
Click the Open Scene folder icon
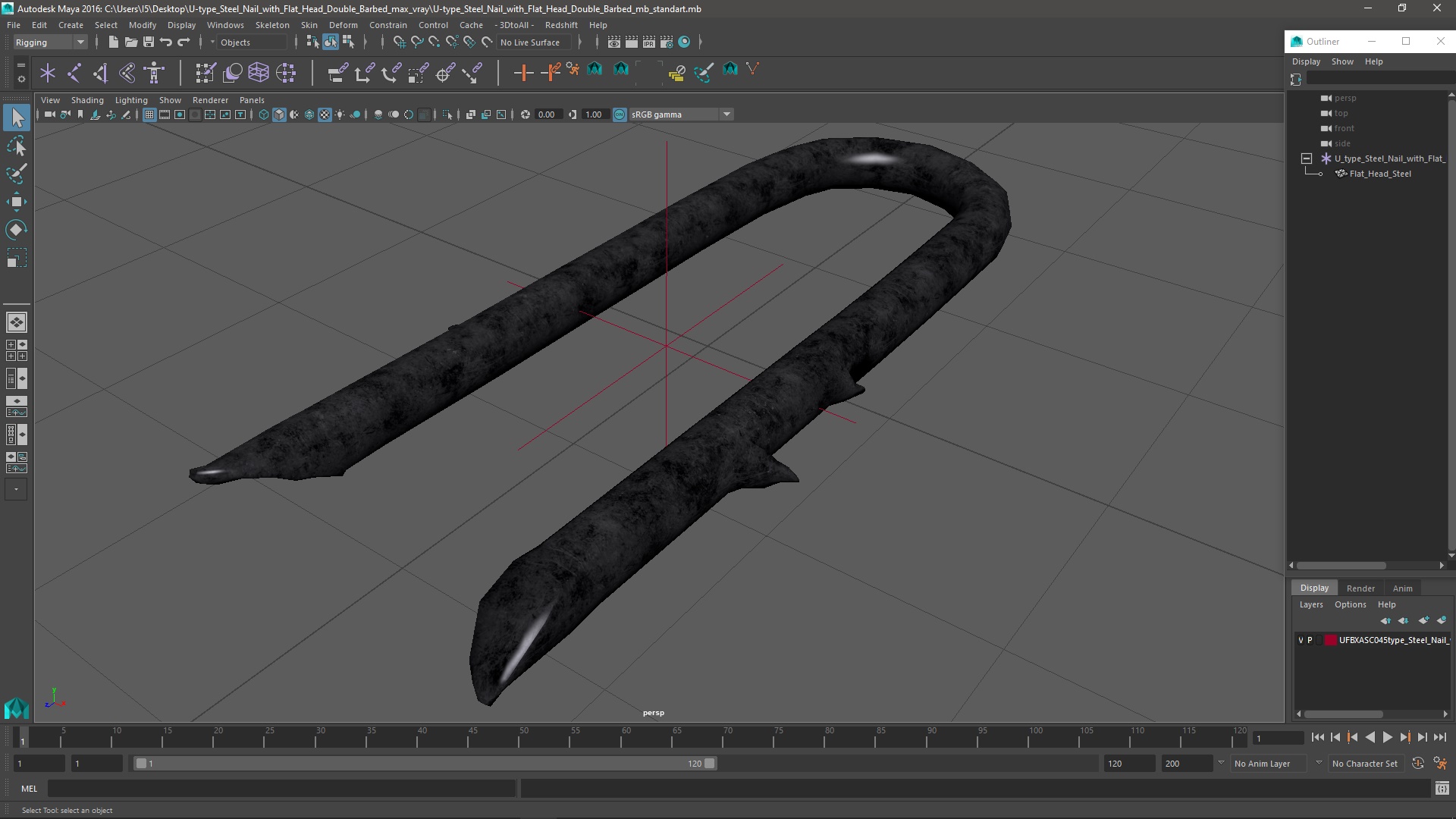point(130,42)
